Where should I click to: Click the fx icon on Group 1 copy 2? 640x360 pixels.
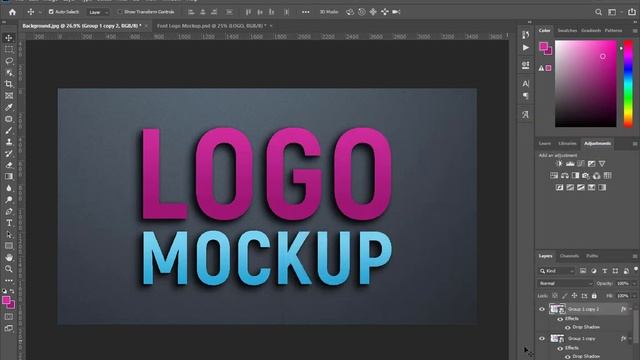click(x=623, y=309)
